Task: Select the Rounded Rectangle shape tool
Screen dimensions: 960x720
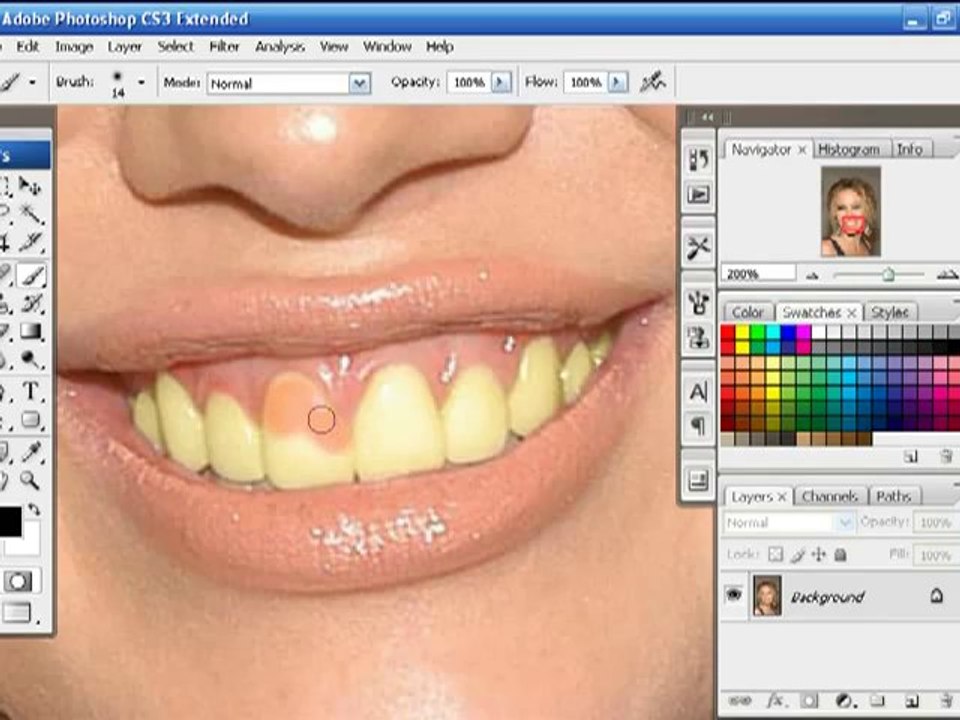Action: [x=31, y=419]
